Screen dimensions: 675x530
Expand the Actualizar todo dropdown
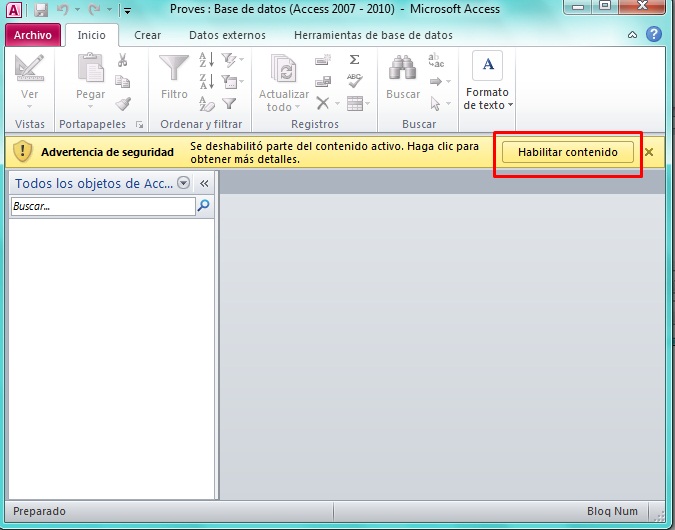point(297,107)
